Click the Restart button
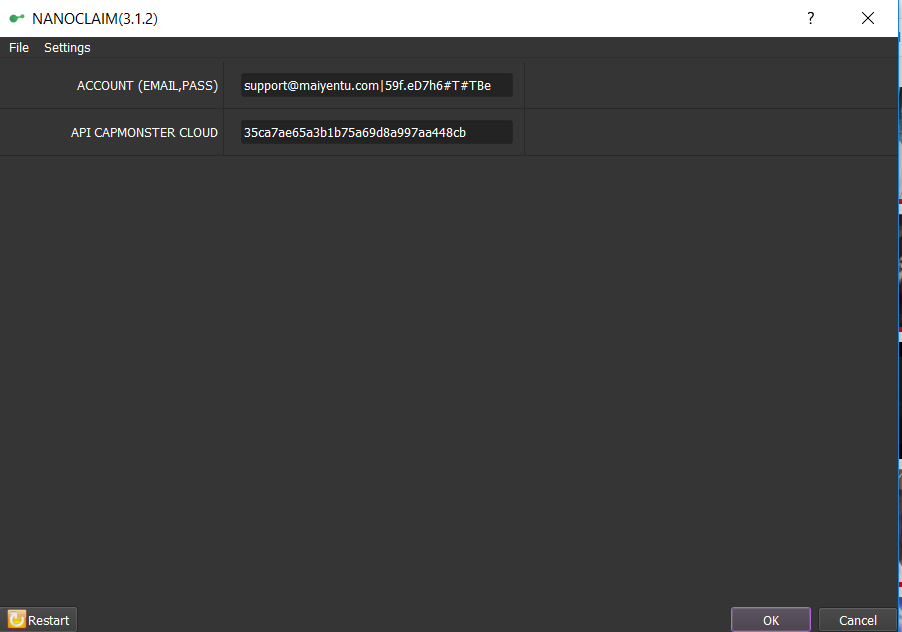902x632 pixels. 39,620
